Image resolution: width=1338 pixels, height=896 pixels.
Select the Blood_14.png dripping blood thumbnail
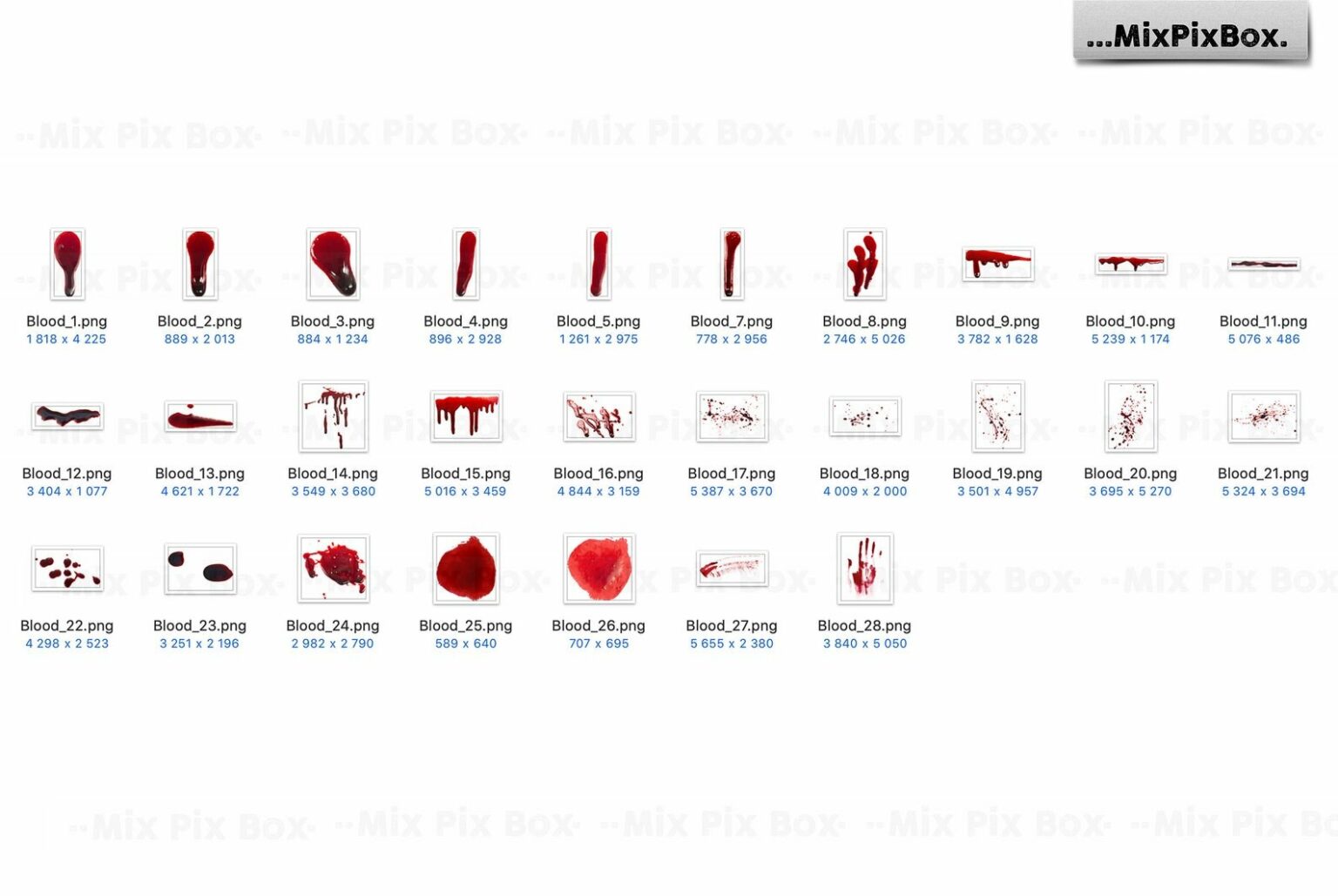click(x=333, y=417)
